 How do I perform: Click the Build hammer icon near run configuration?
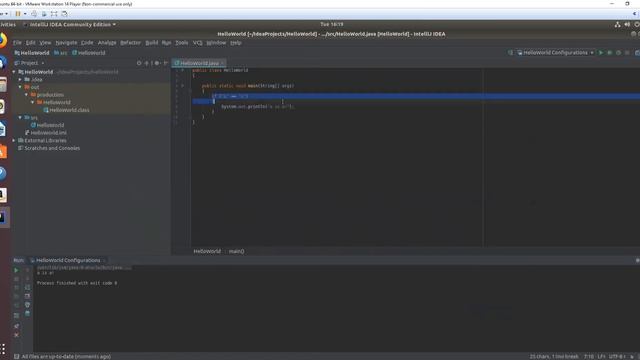(x=510, y=53)
